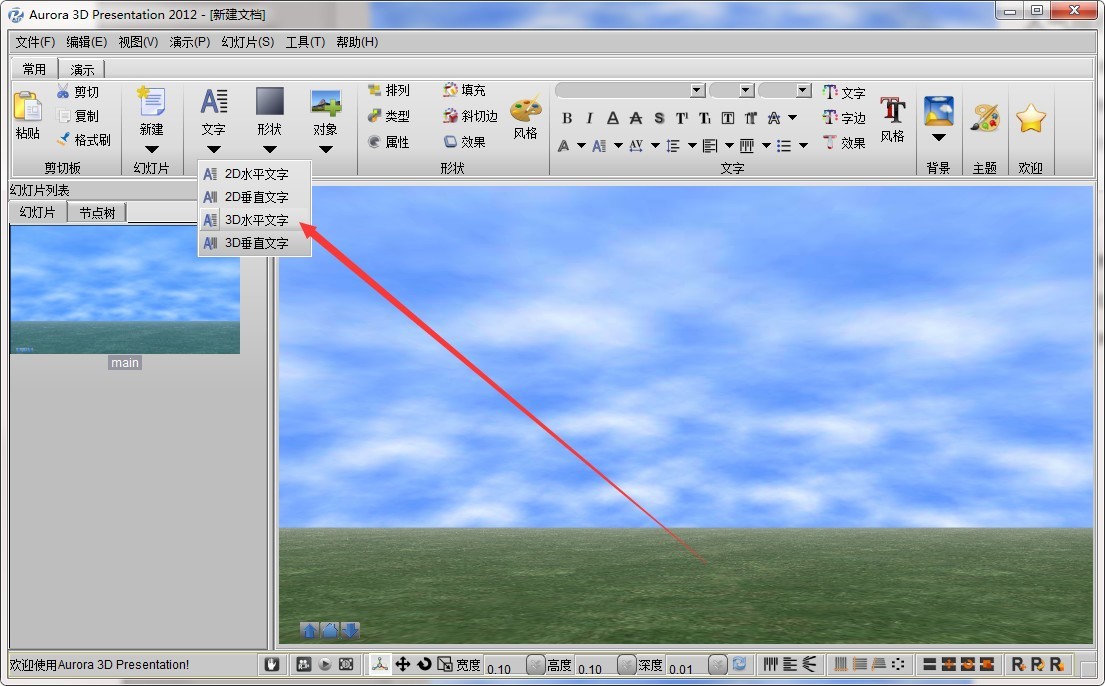This screenshot has height=686, width=1105.
Task: Click the rotate tool in the status bar
Action: point(424,663)
